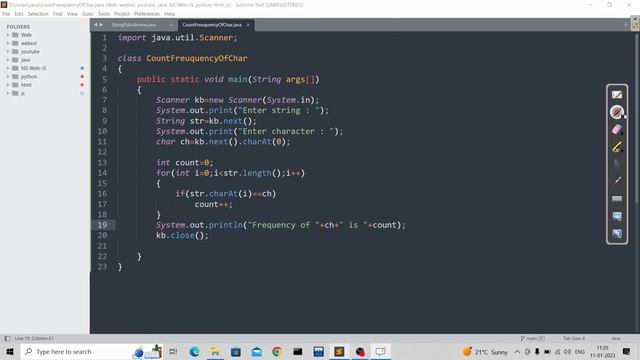Select the pink eraser annotation tool
The width and height of the screenshot is (640, 360).
coord(617,129)
